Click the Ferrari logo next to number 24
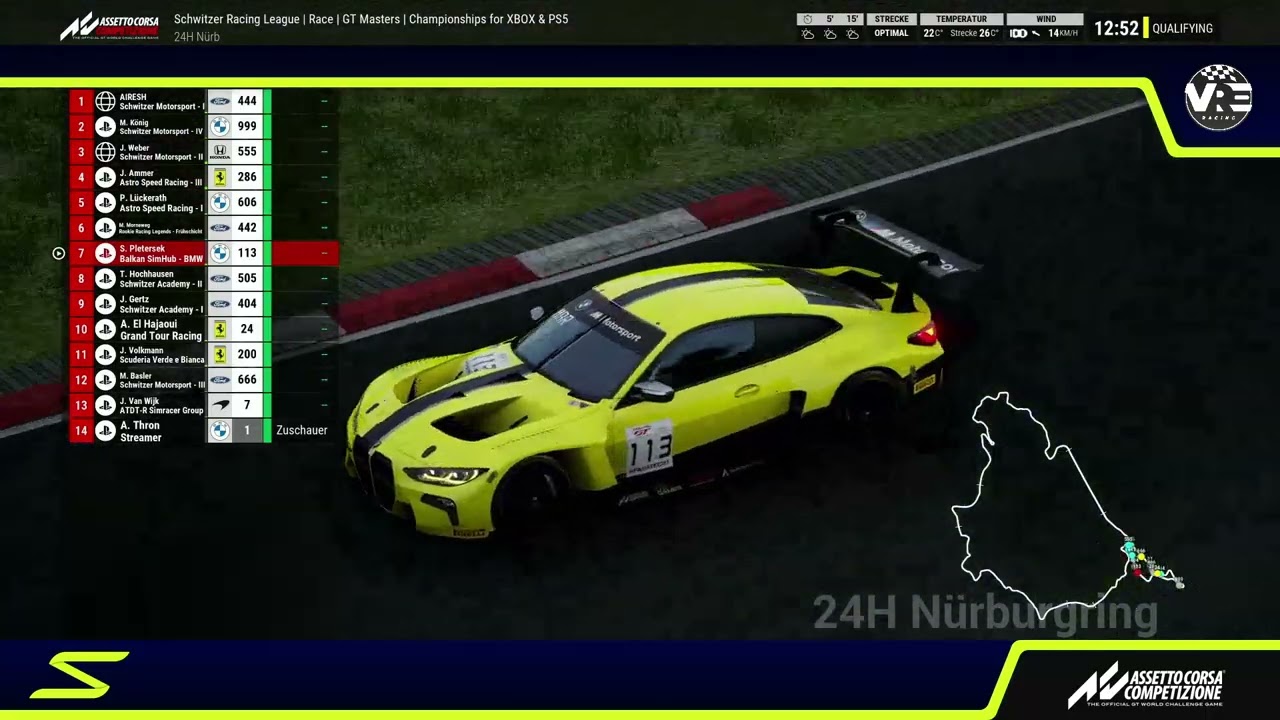 click(x=220, y=329)
